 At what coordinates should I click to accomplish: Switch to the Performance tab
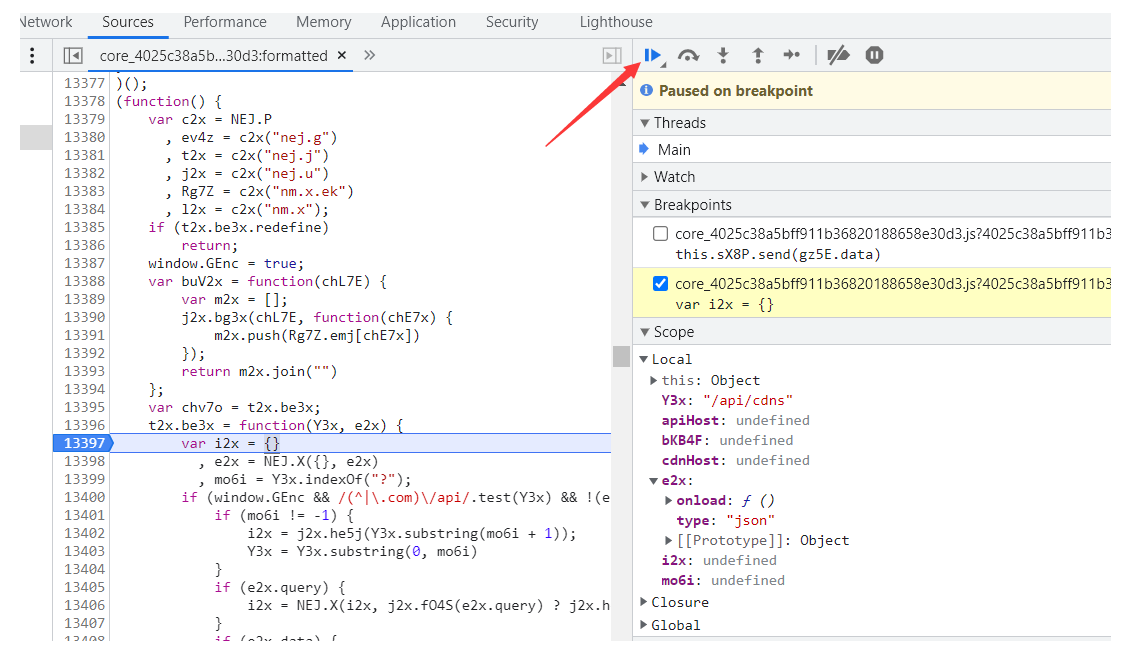pos(225,22)
